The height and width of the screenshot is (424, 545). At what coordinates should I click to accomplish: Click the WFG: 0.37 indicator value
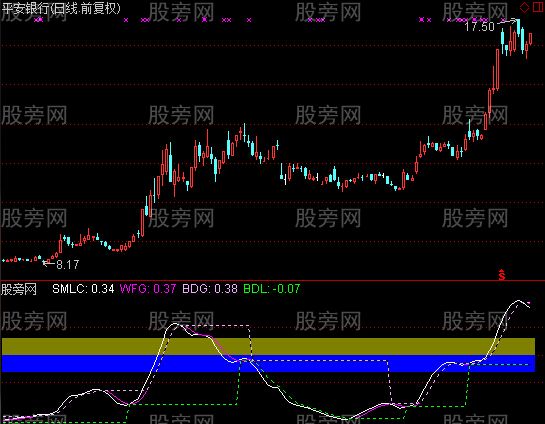[148, 289]
